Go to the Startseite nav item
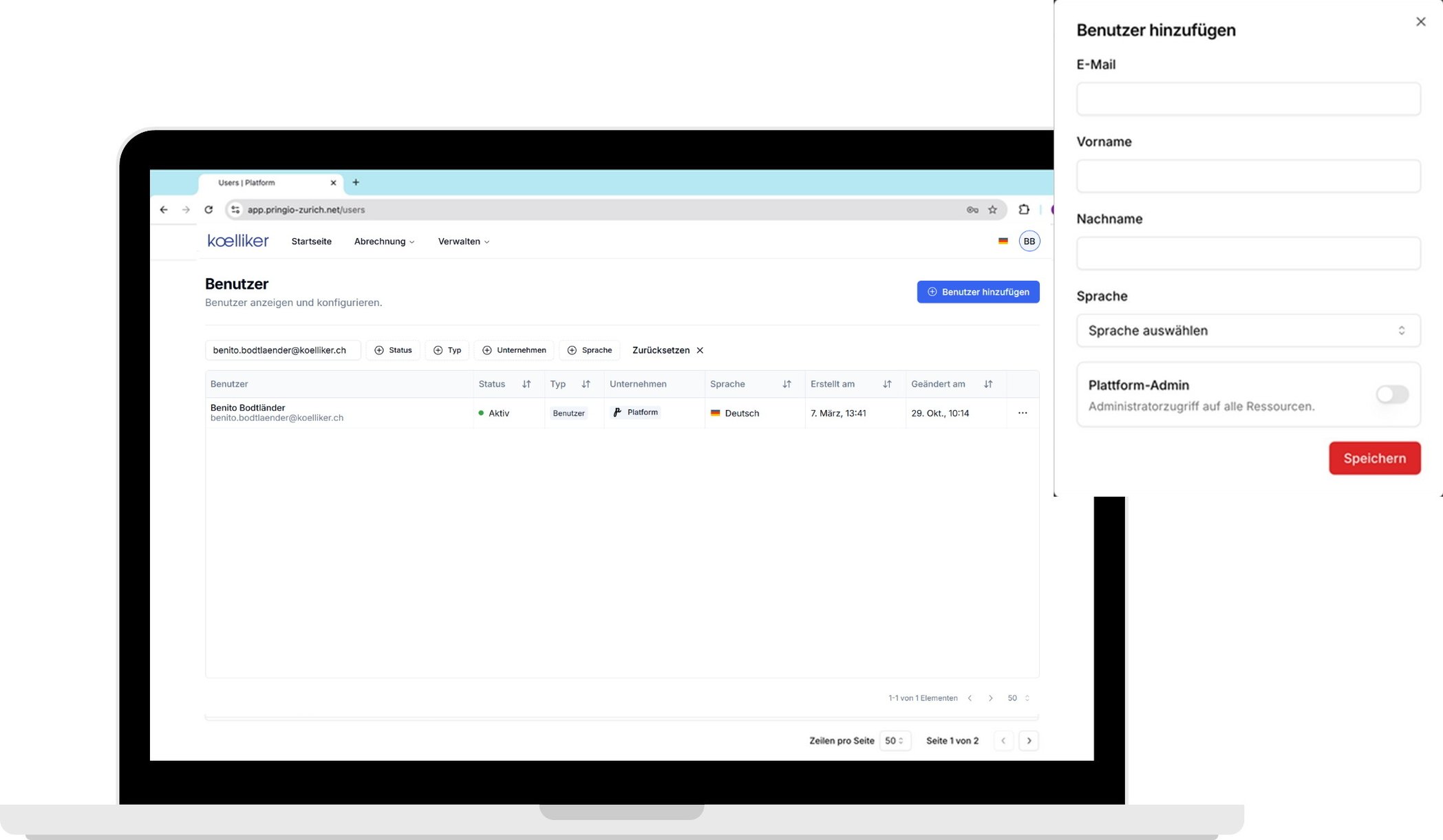The width and height of the screenshot is (1443, 840). pos(311,241)
